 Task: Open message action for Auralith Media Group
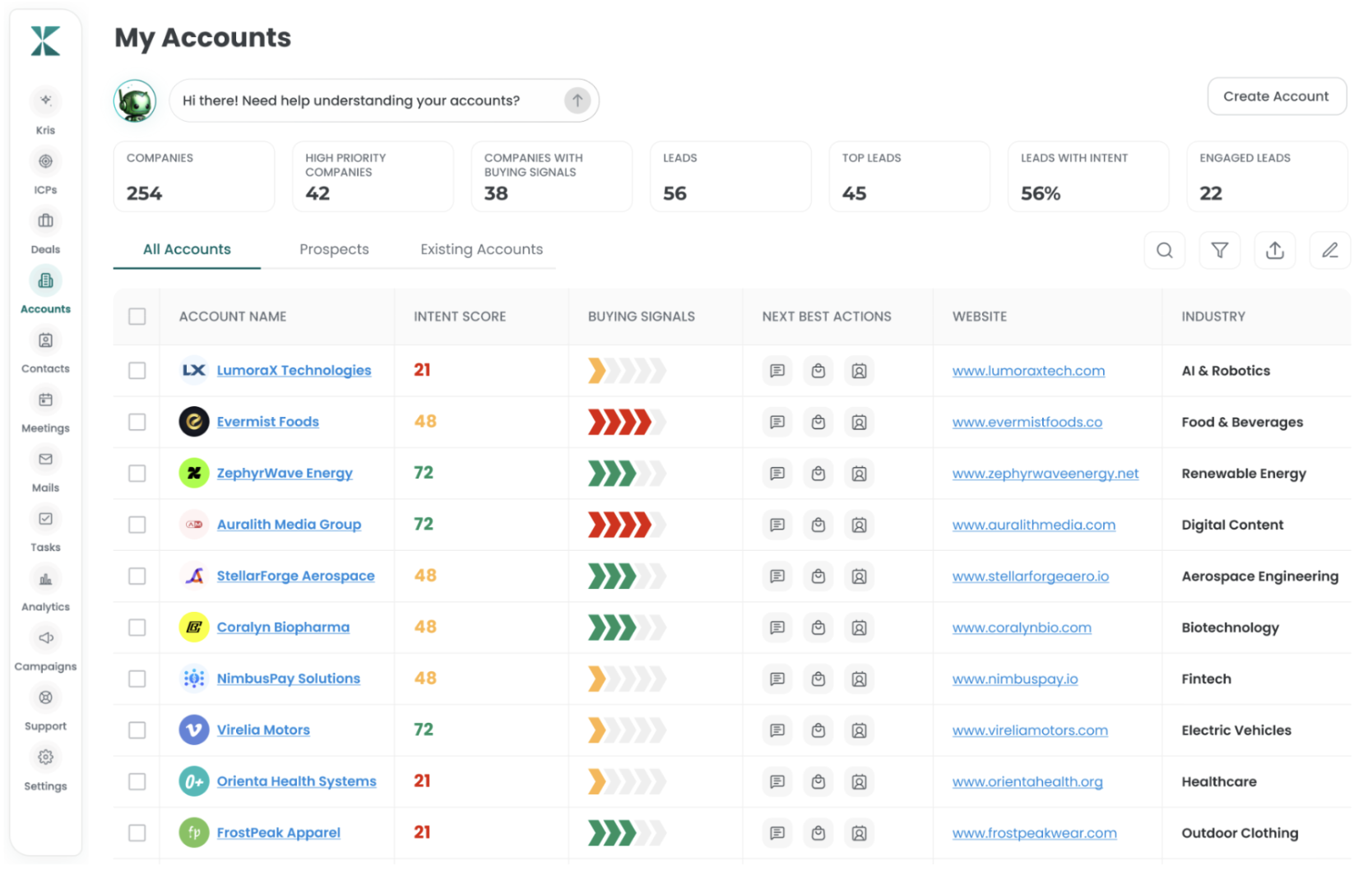coord(777,525)
